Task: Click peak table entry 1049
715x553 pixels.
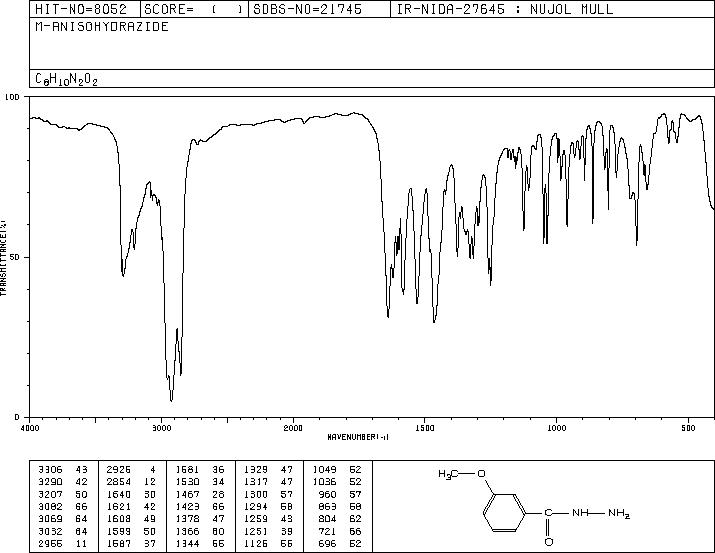Action: (x=325, y=470)
